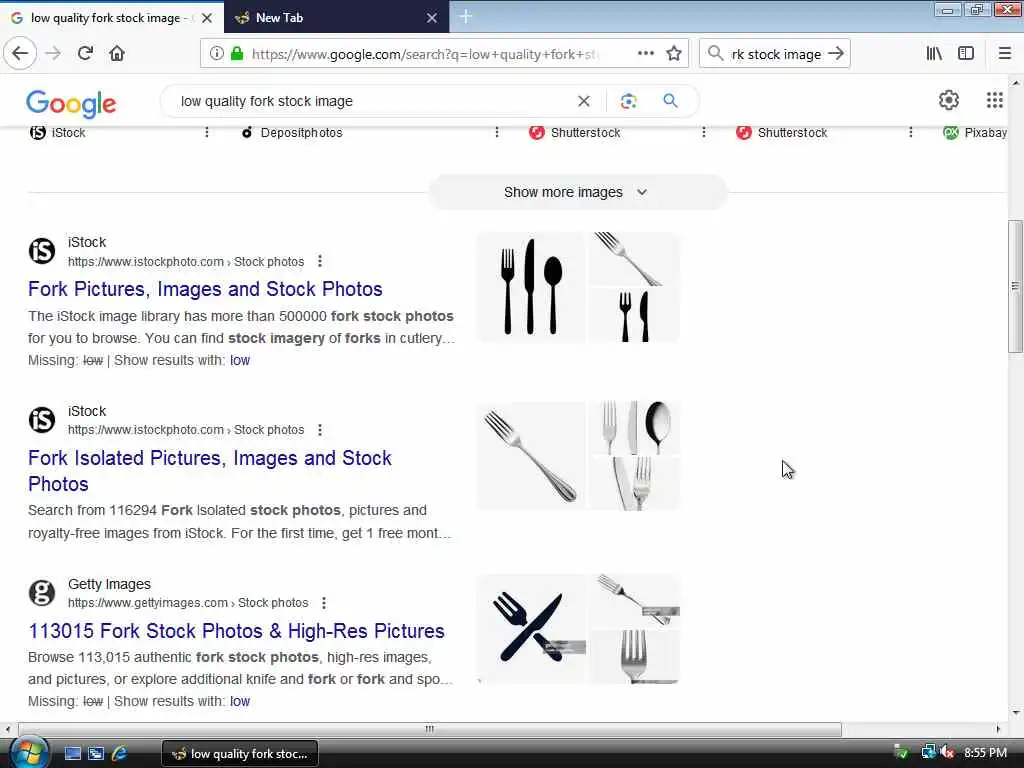Click the iStock favicon of first result

[42, 251]
